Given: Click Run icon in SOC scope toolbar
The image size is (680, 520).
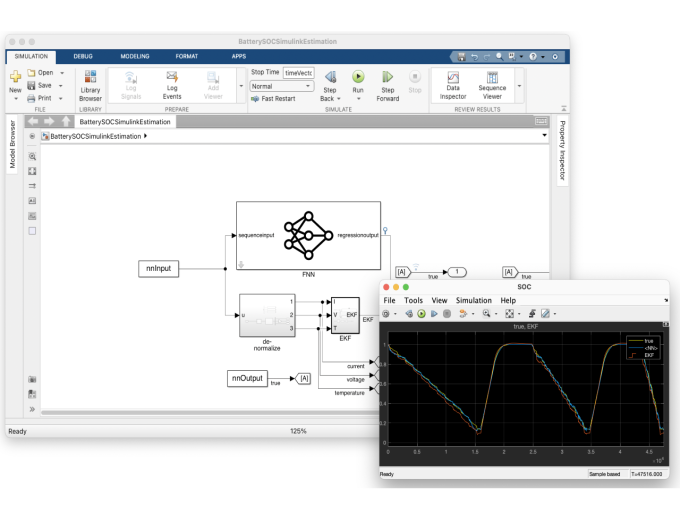Looking at the screenshot, I should point(421,314).
